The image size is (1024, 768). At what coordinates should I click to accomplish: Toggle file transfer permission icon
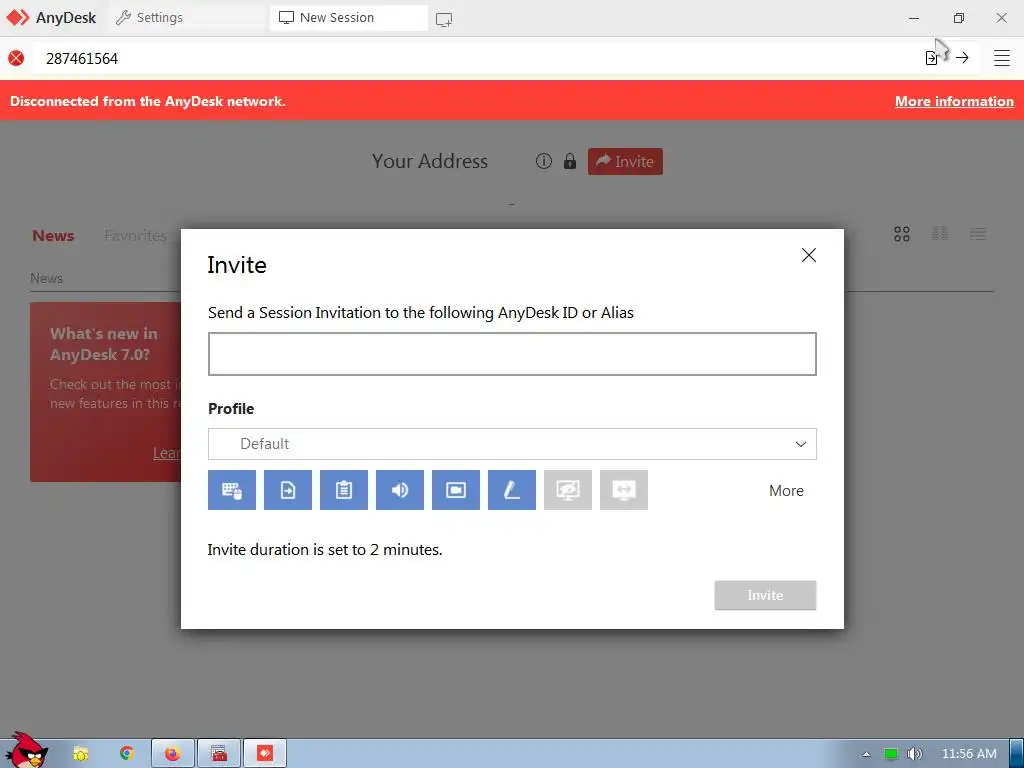click(288, 490)
